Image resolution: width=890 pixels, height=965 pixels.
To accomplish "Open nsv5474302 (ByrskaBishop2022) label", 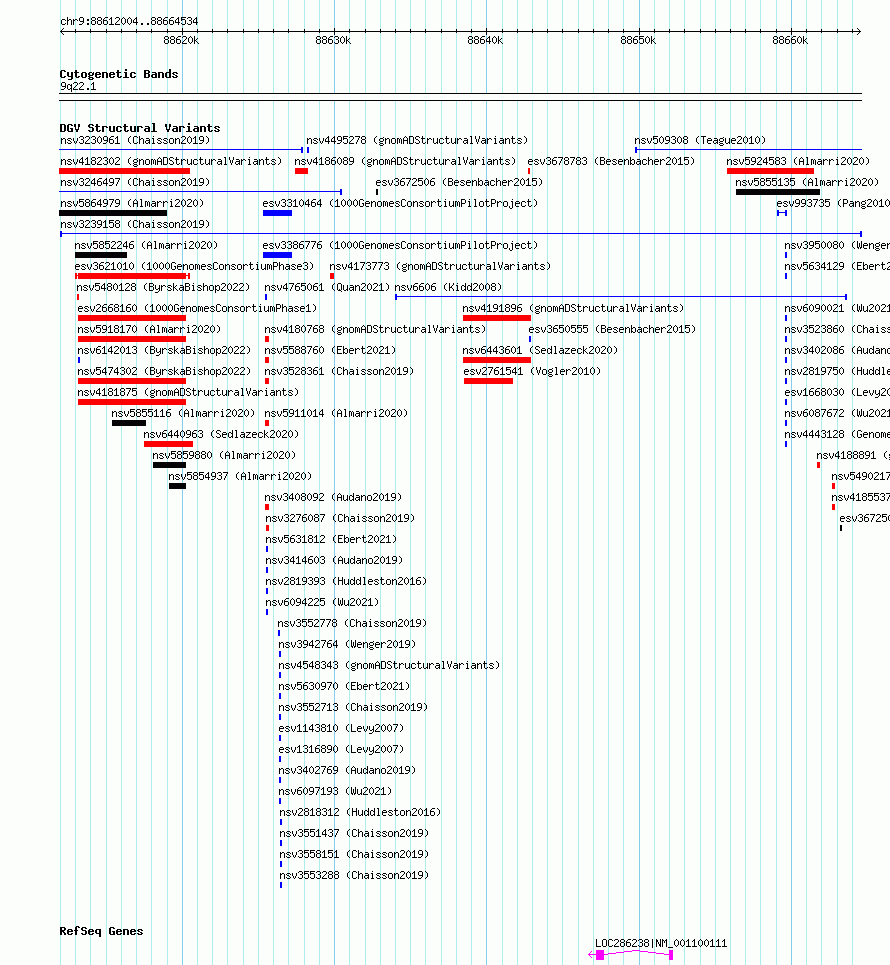I will click(164, 370).
